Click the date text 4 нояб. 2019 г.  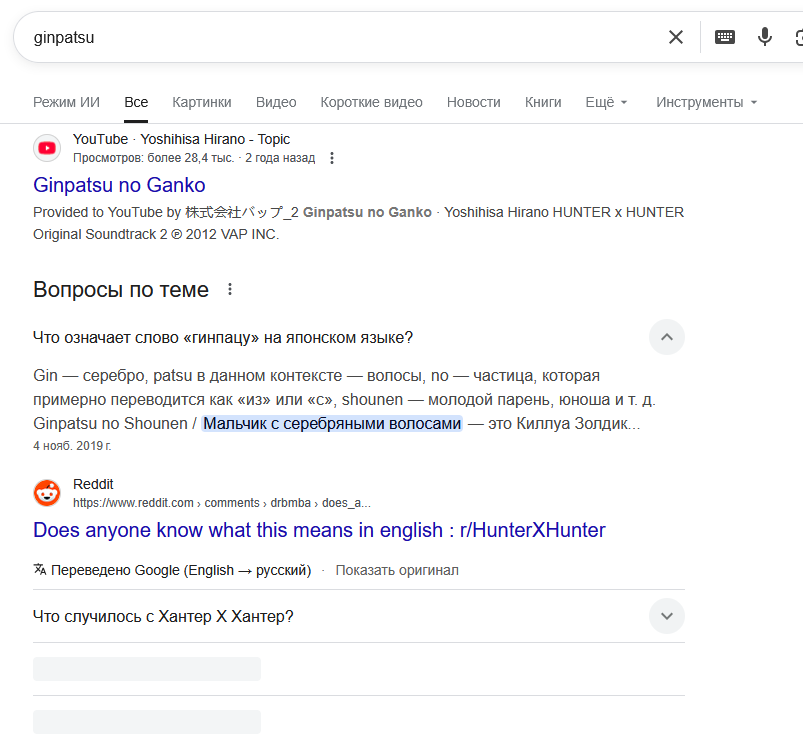[72, 446]
